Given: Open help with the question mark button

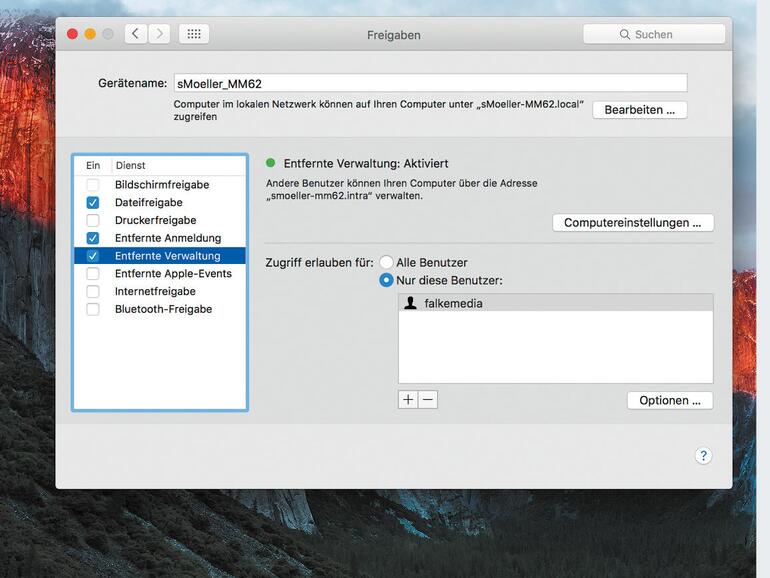Looking at the screenshot, I should (x=703, y=456).
